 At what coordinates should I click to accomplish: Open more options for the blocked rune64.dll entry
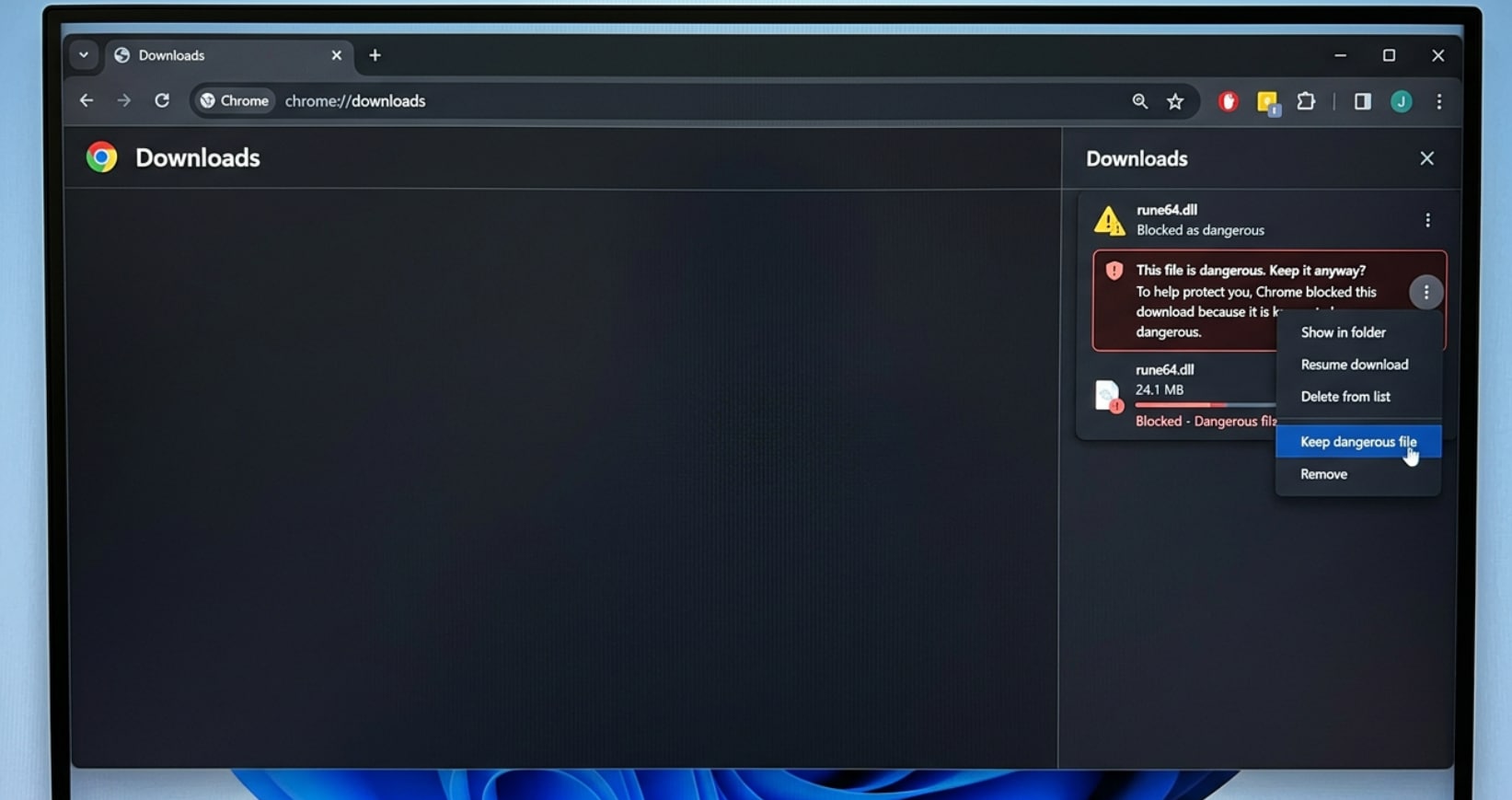point(1427,220)
